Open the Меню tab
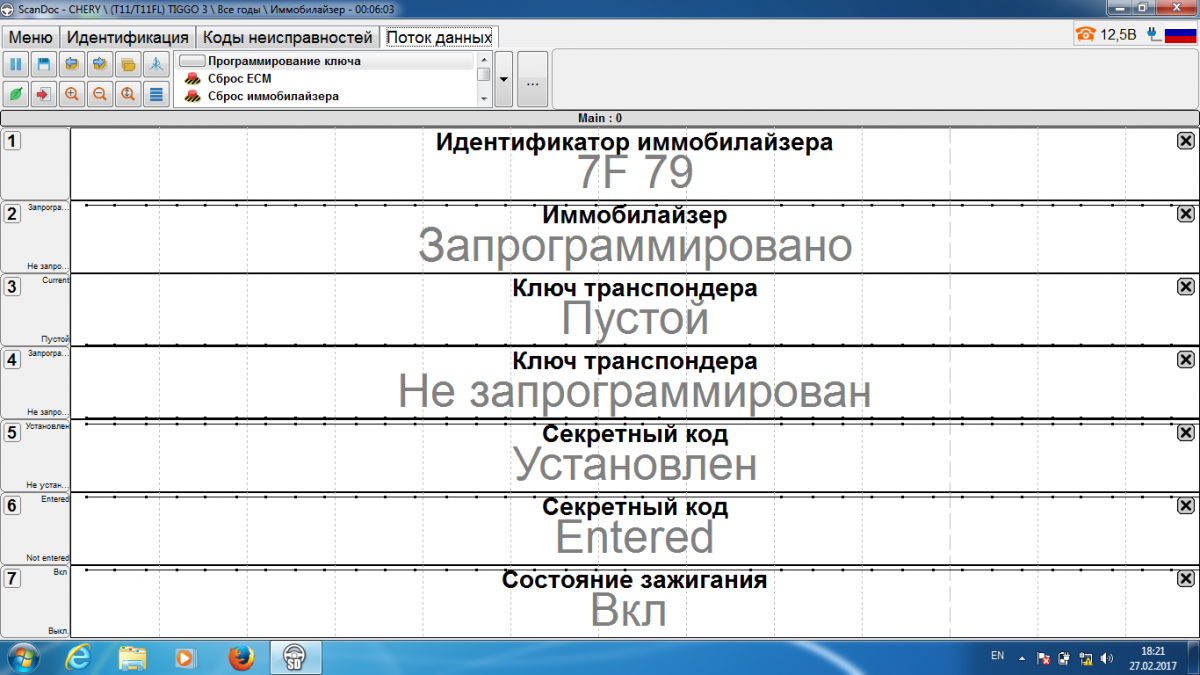This screenshot has width=1200, height=675. [31, 38]
